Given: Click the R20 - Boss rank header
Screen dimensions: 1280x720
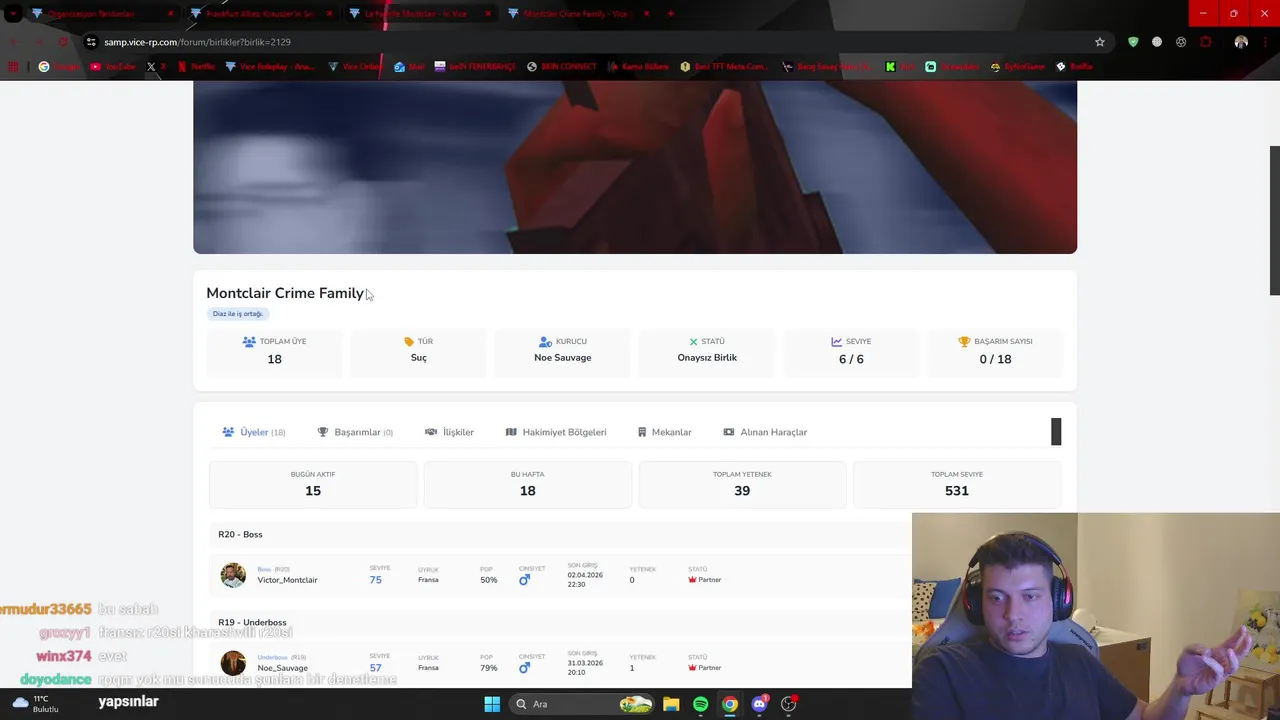Looking at the screenshot, I should [x=240, y=535].
